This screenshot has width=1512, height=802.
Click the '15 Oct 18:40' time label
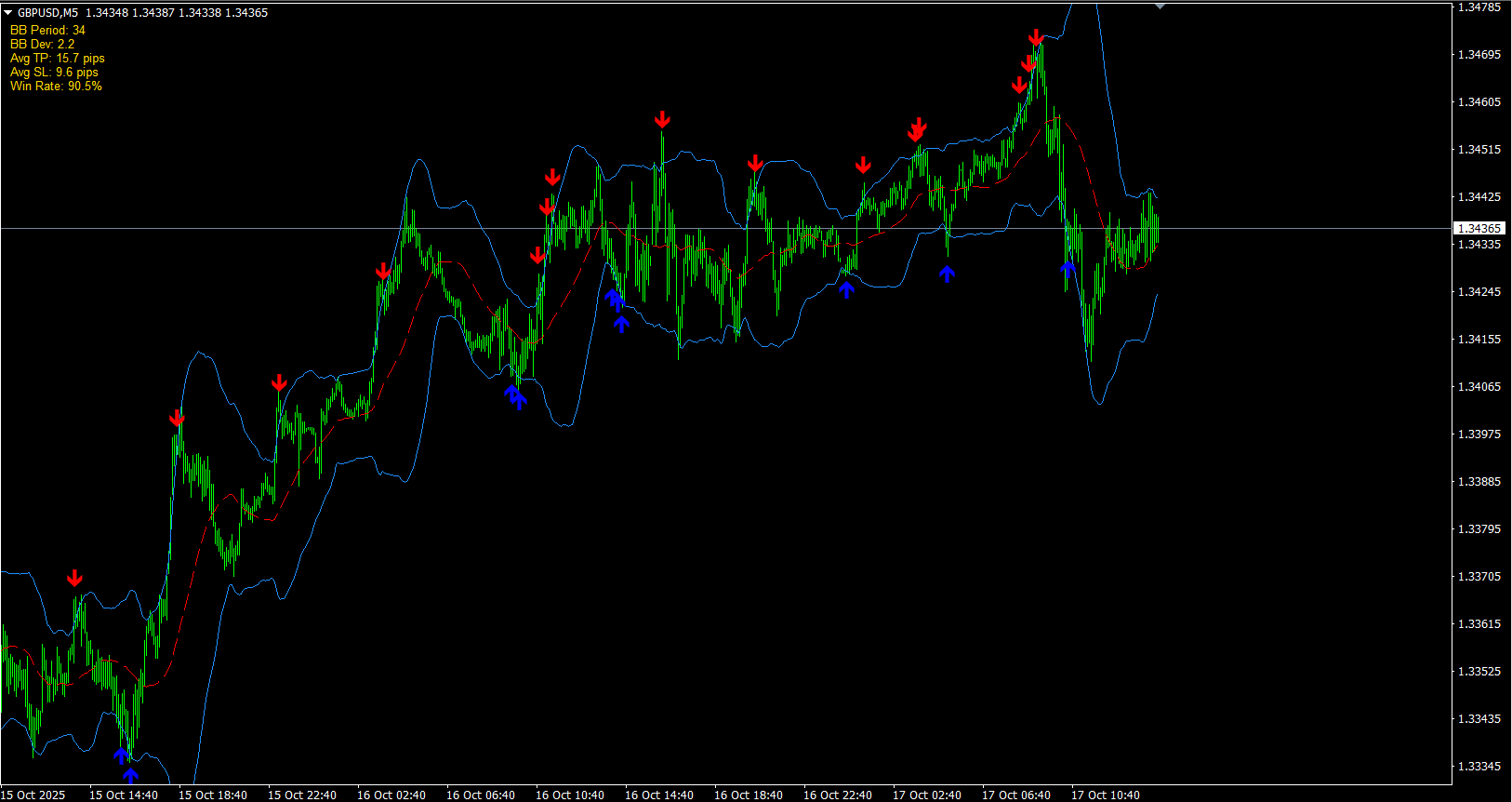(213, 795)
